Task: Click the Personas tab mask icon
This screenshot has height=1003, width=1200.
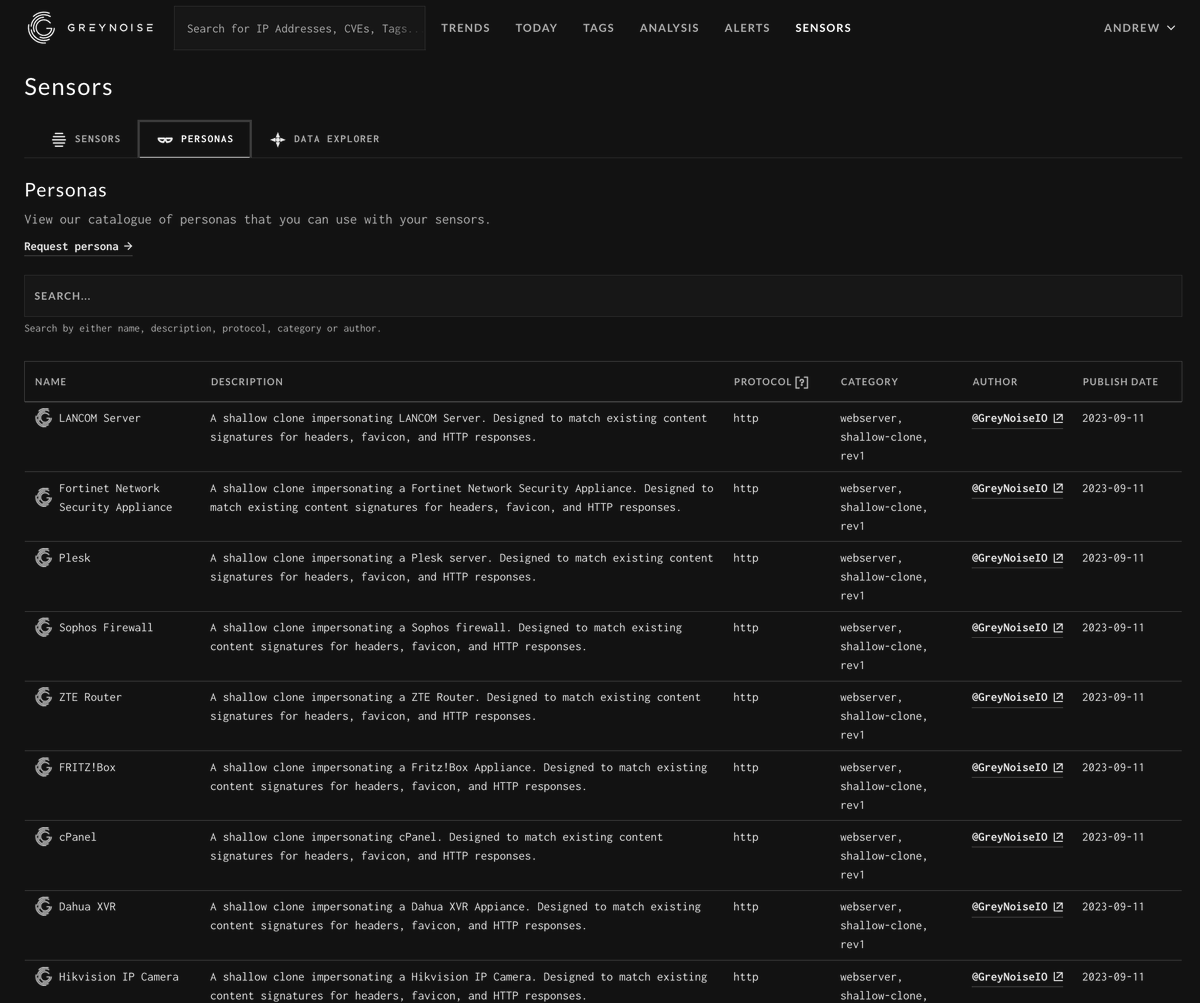Action: (x=165, y=140)
